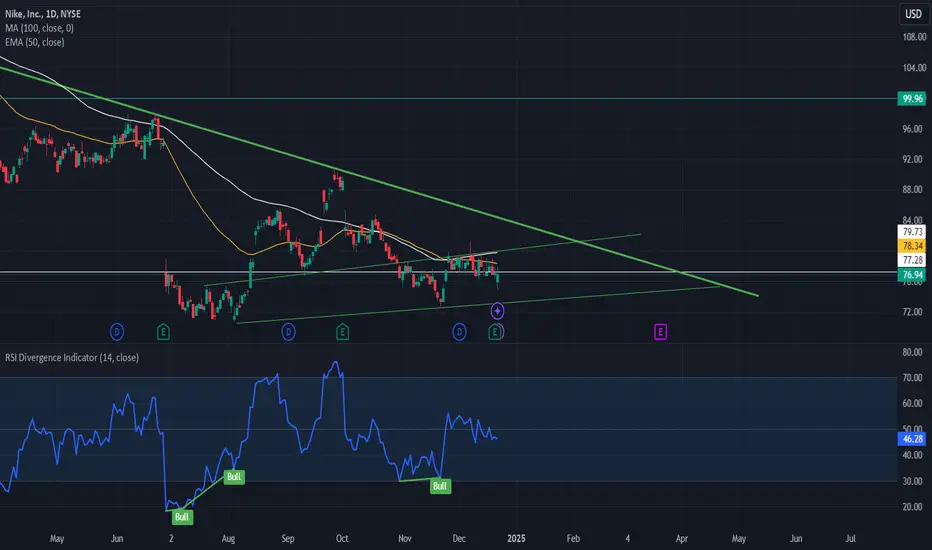Click the 104.00 price axis value
Screen dimensions: 932x550
pyautogui.click(x=914, y=68)
